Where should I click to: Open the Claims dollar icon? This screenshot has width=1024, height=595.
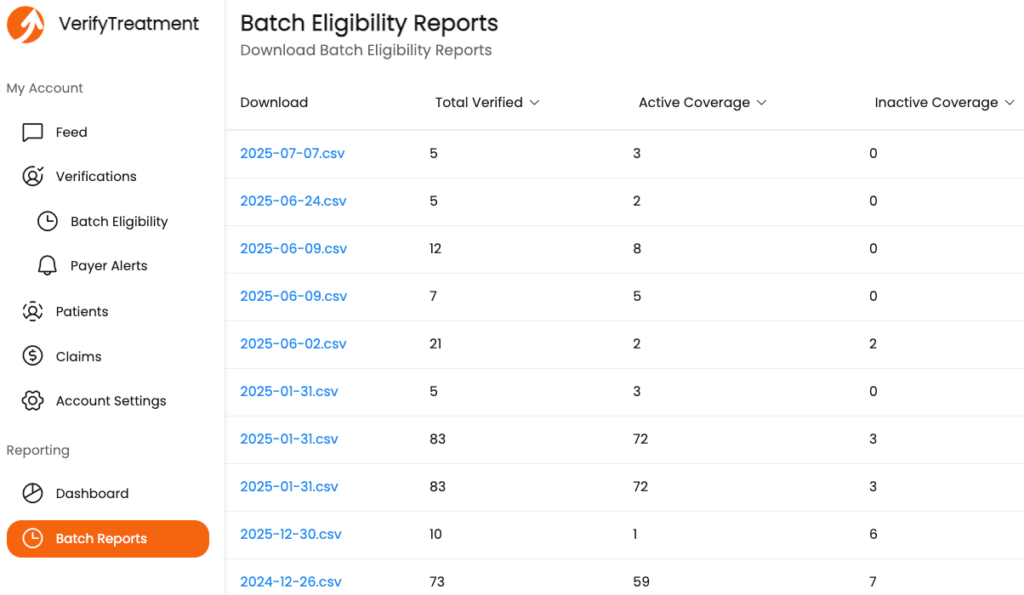(x=33, y=356)
